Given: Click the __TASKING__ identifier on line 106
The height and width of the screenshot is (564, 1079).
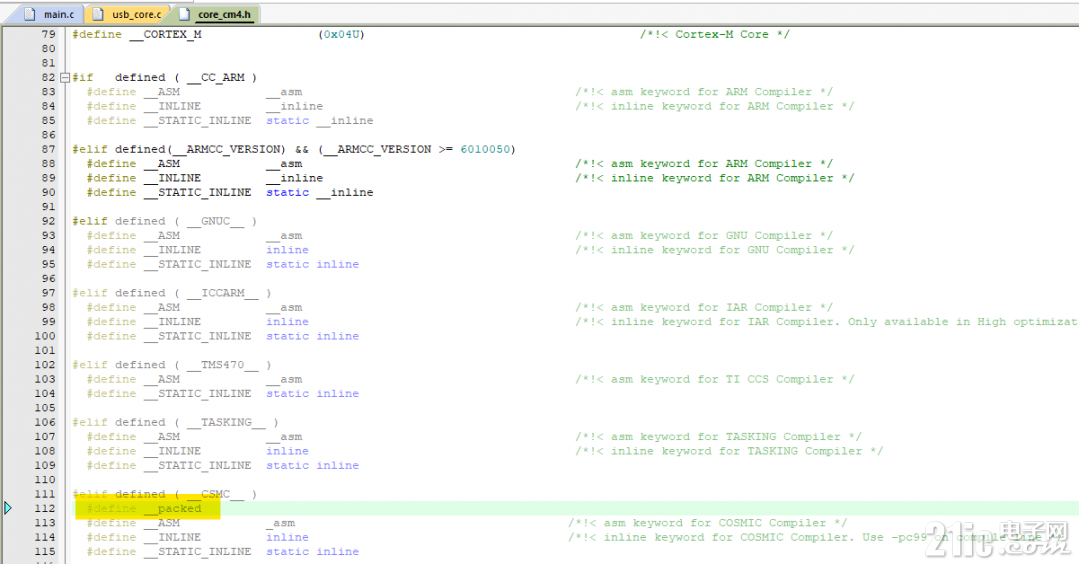Looking at the screenshot, I should tap(226, 422).
